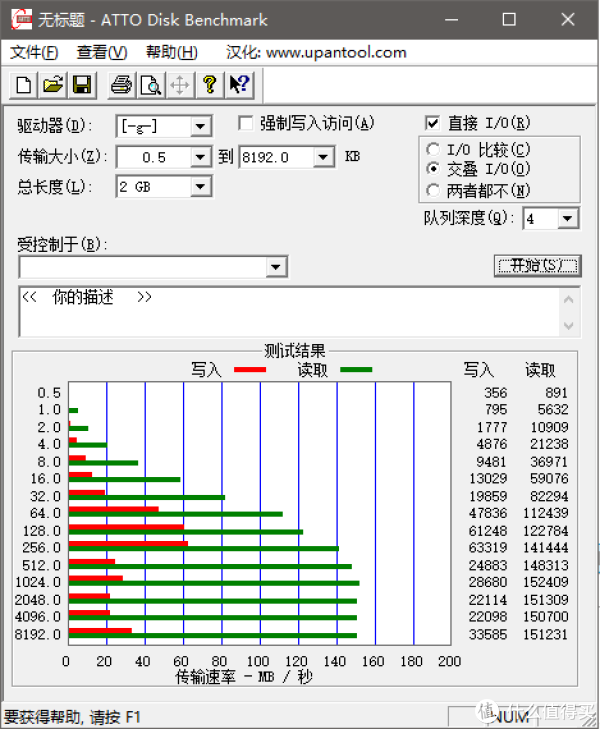Toggle the 直接 I/O checkbox
This screenshot has width=600, height=729.
[432, 123]
